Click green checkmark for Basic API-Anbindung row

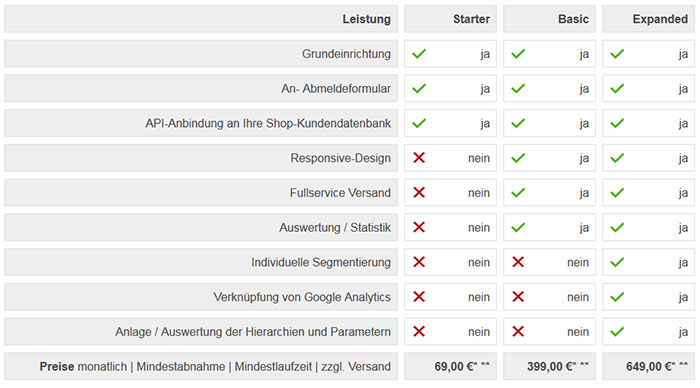coord(518,123)
